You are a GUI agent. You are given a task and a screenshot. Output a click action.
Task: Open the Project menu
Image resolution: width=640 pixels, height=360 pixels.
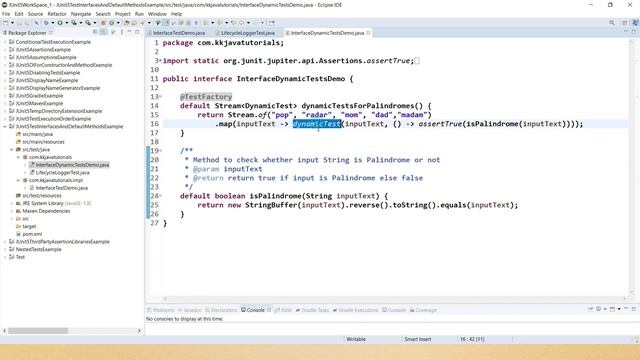coord(122,14)
